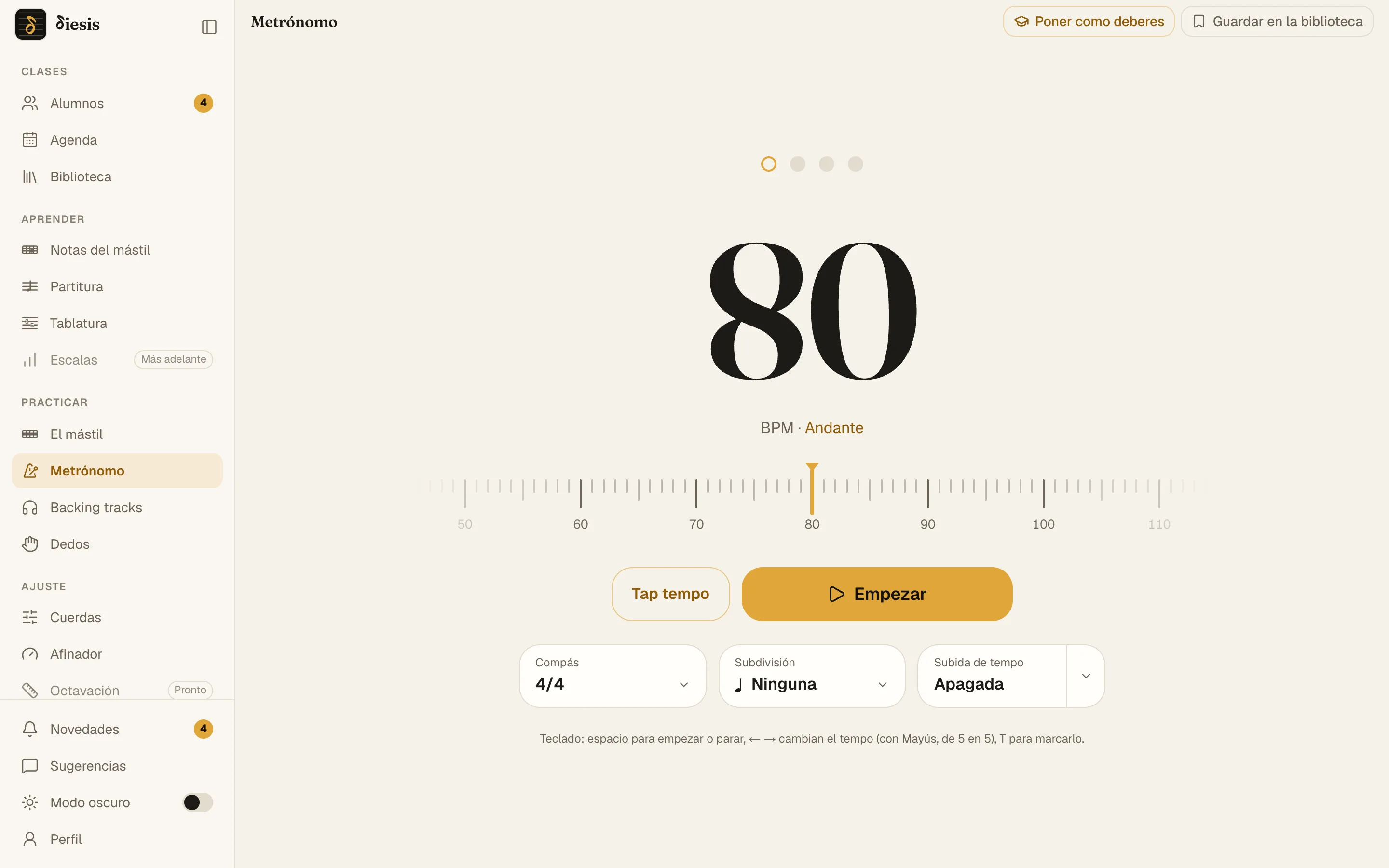Click the Alumnos badge showing 4

pyautogui.click(x=203, y=103)
